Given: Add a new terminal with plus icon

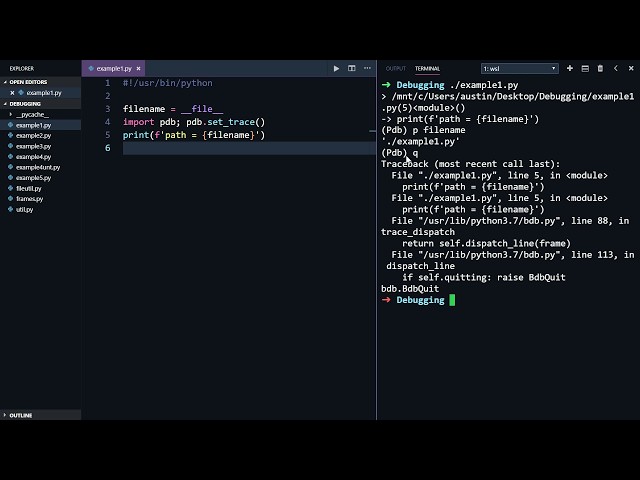Looking at the screenshot, I should point(570,68).
